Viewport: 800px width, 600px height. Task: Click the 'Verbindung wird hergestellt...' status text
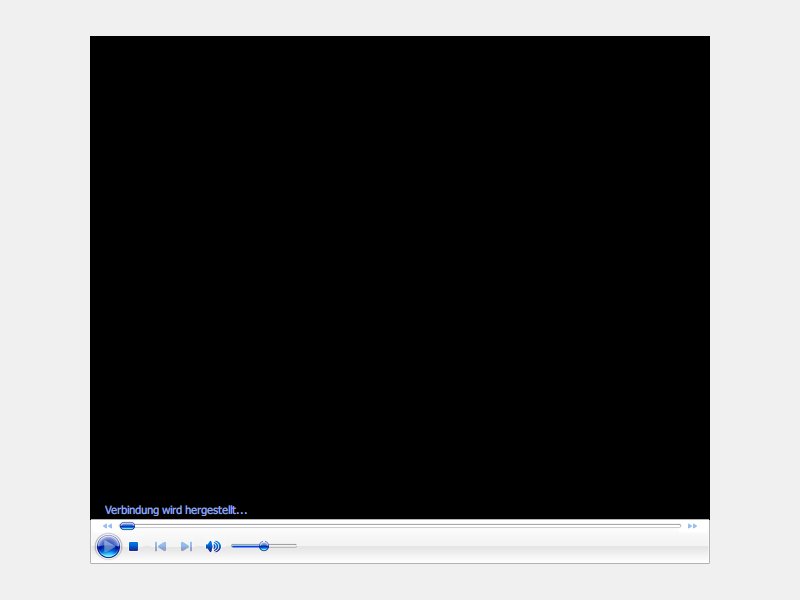click(x=176, y=510)
